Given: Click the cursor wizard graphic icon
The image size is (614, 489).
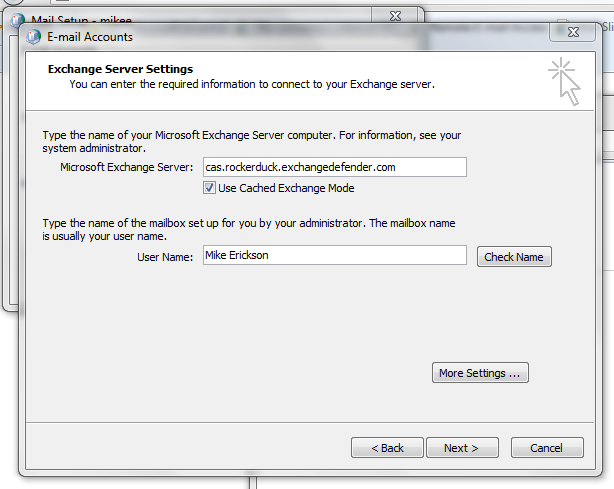Looking at the screenshot, I should pyautogui.click(x=564, y=81).
